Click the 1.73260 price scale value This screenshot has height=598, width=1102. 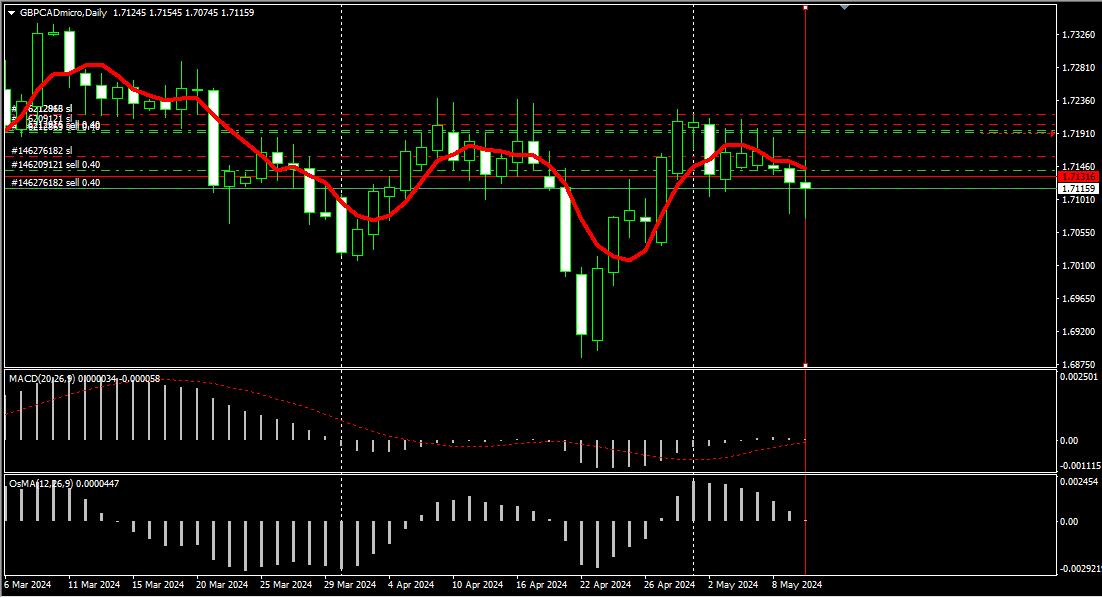[x=1078, y=34]
